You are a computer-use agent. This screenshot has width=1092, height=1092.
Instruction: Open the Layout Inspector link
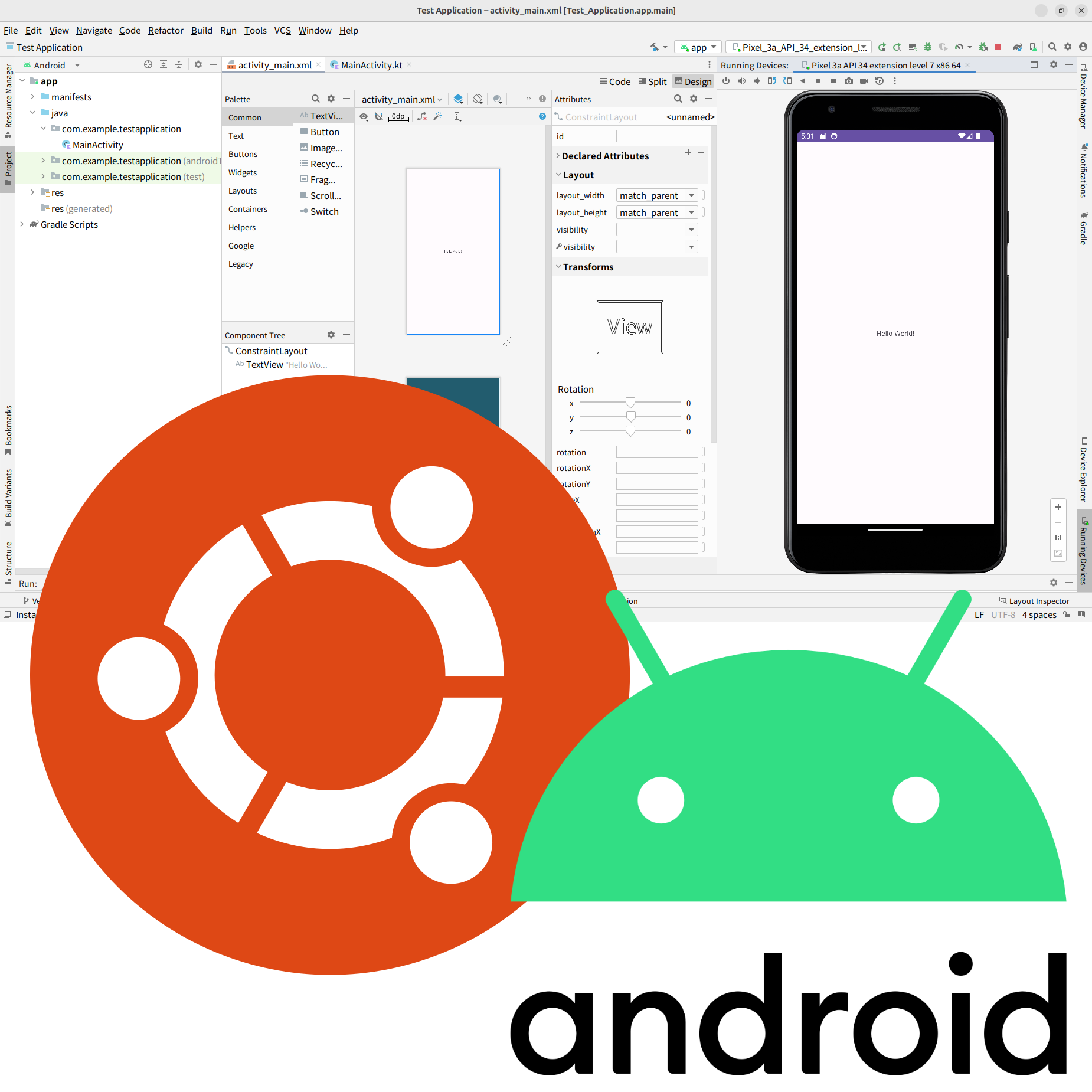coord(1040,601)
